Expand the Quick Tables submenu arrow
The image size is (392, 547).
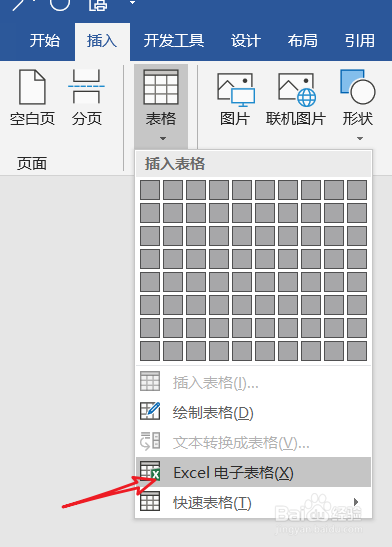[x=356, y=502]
